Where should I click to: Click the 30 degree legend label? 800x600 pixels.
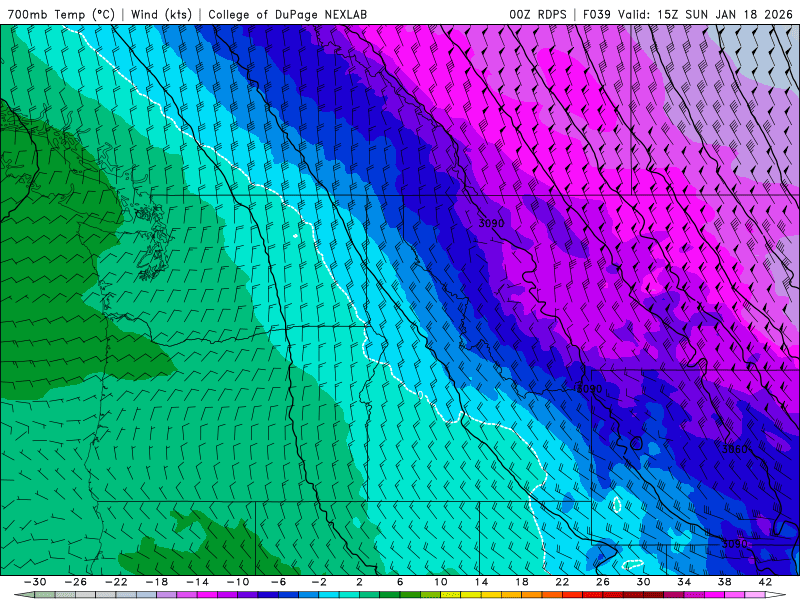643,582
